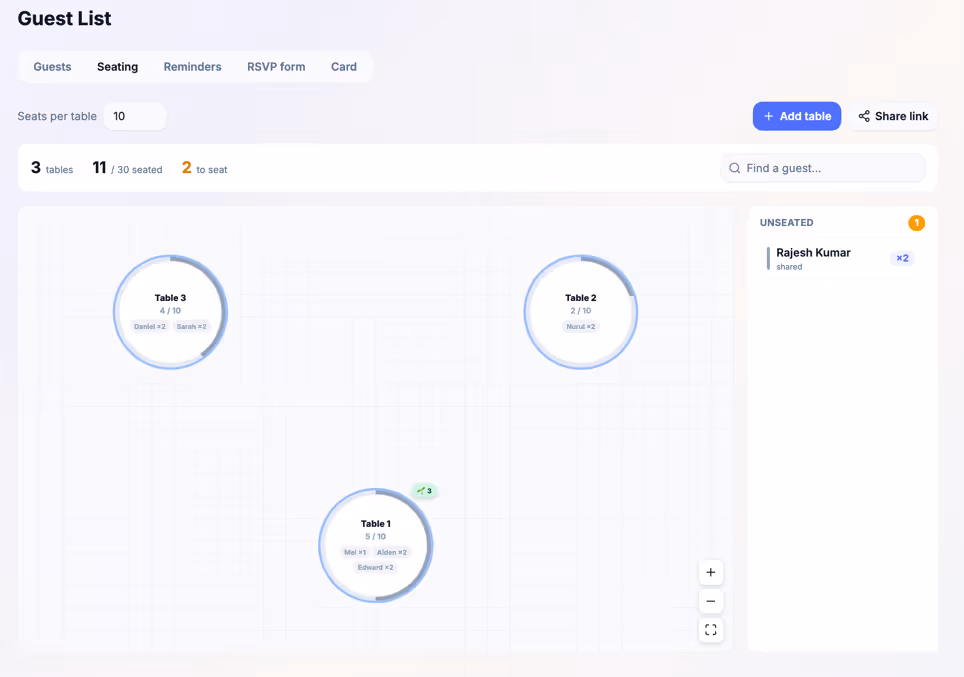Click the share icon on Share link
Screen dimensions: 964x677
864,116
